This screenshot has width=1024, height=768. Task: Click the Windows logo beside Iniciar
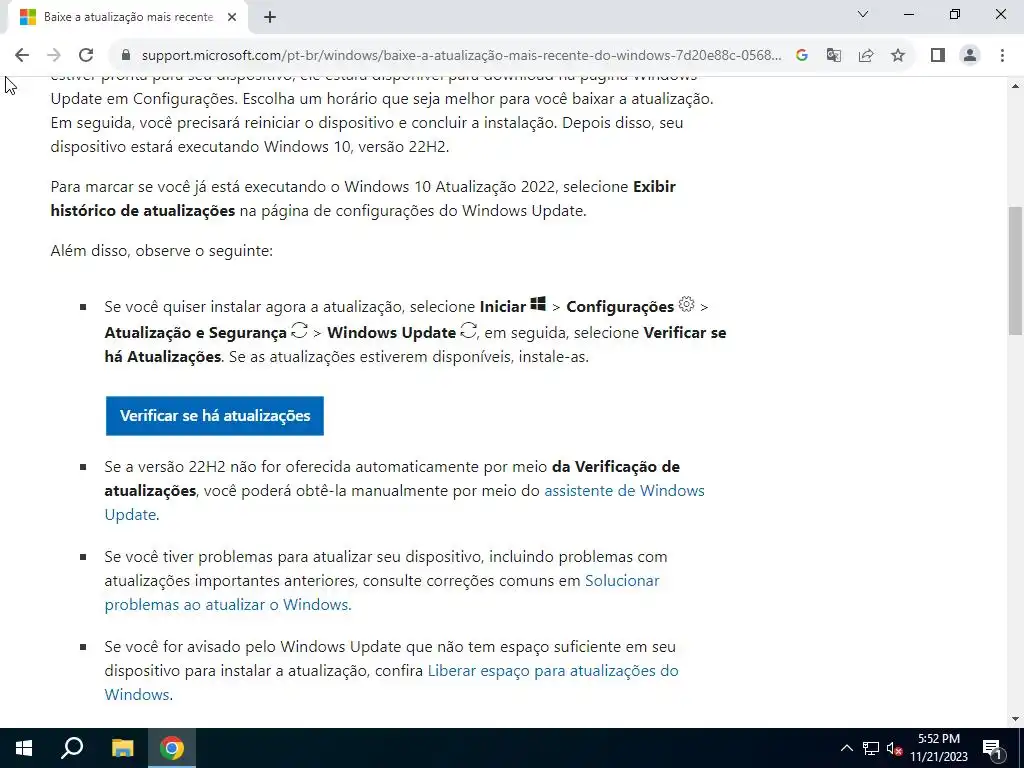(x=538, y=304)
